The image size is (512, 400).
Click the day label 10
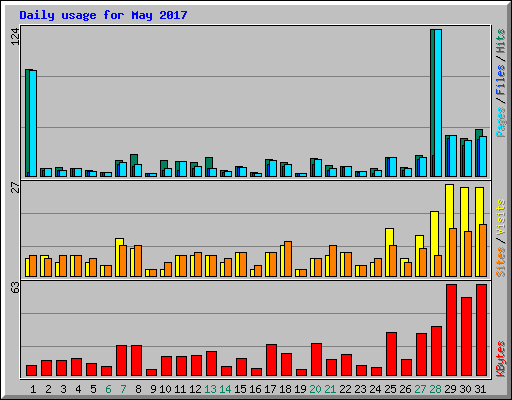pyautogui.click(x=165, y=389)
